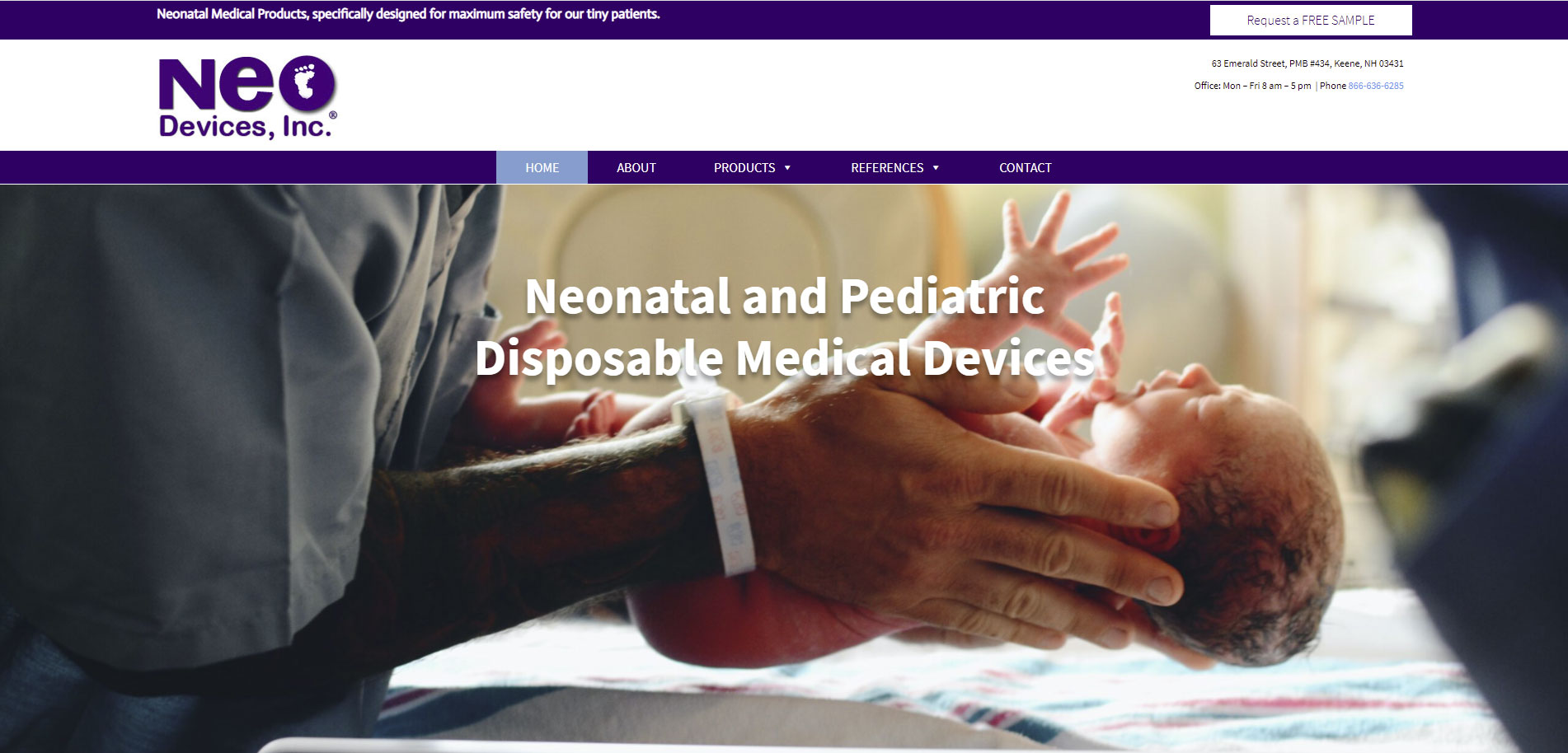Click the office hours Mon – Fri text
1568x753 pixels.
tap(1252, 86)
